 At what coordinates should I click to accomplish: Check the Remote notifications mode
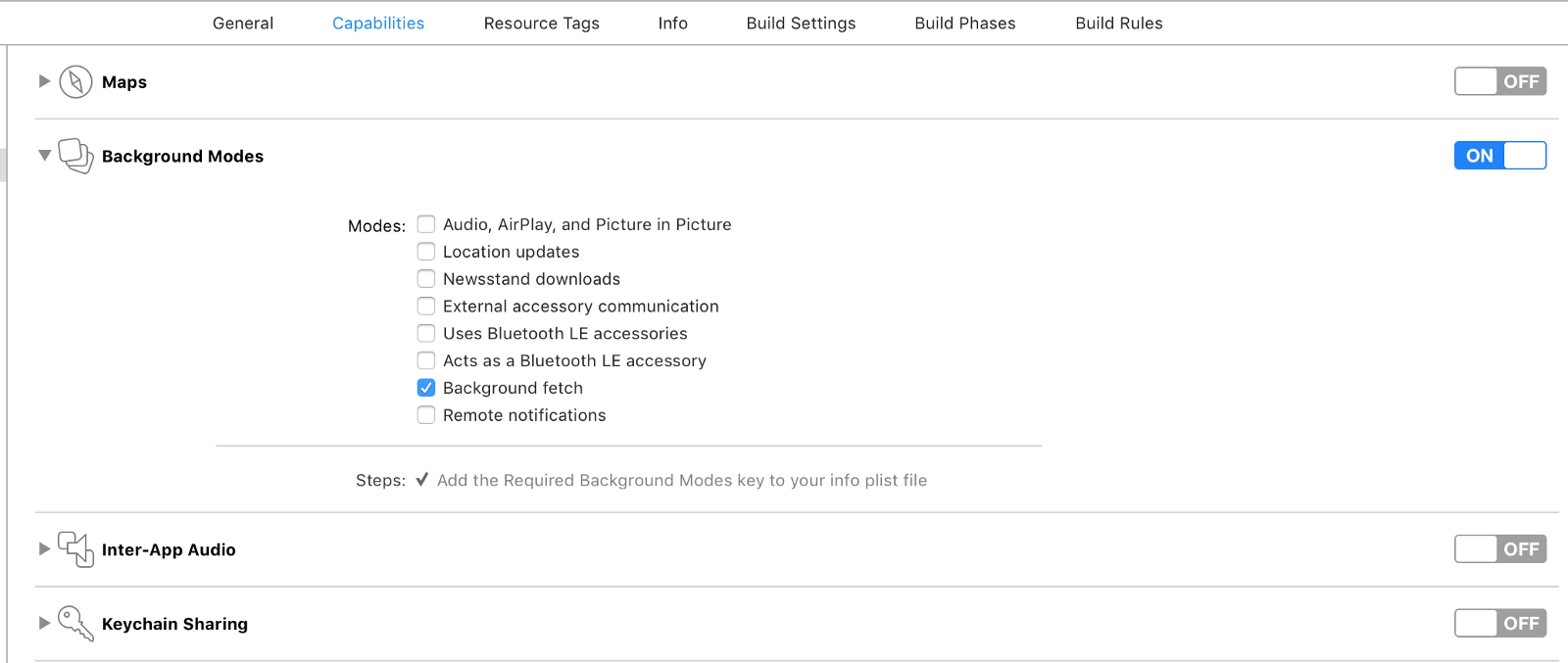pyautogui.click(x=426, y=415)
